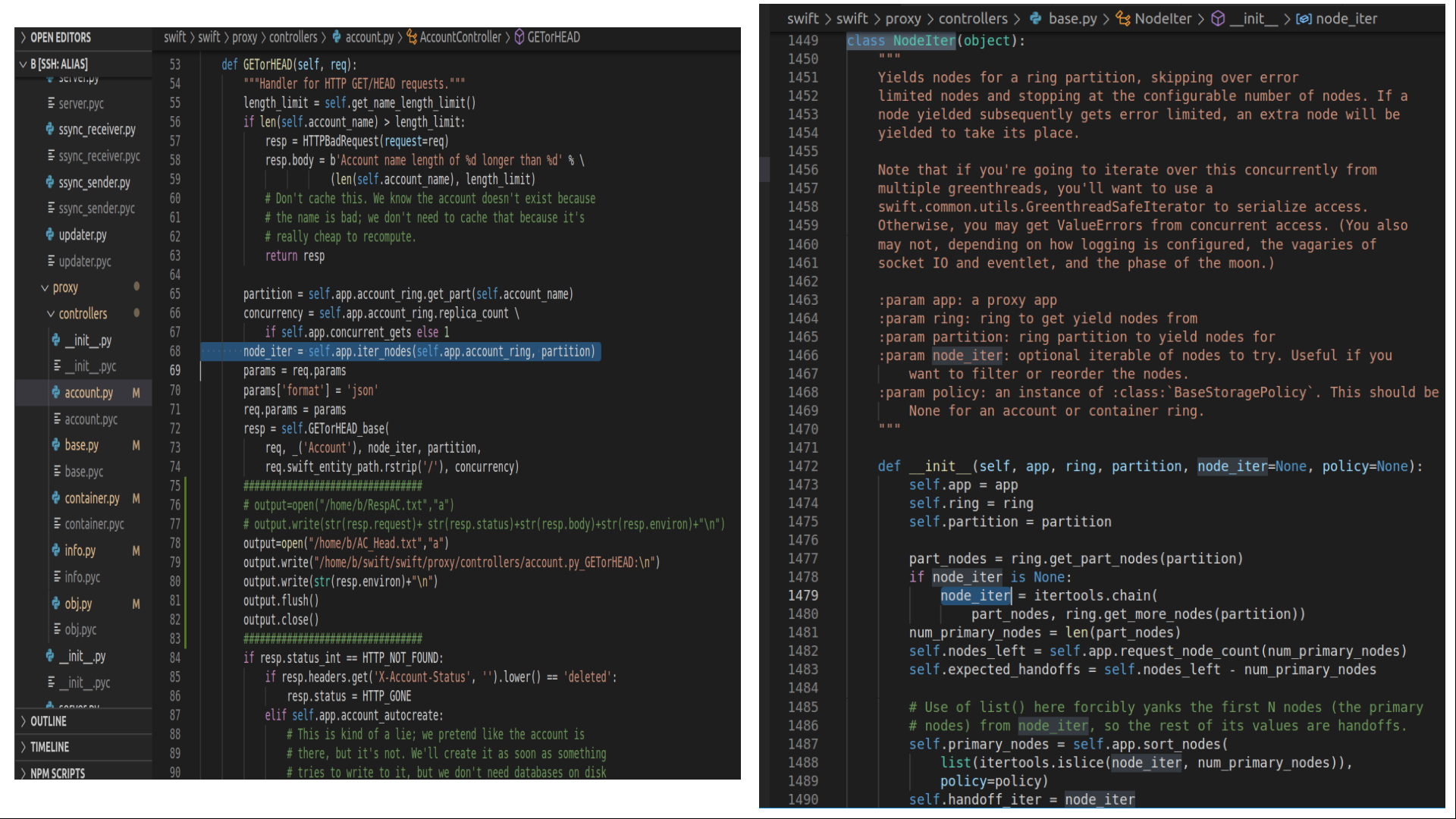Open info.py from the file tree
The height and width of the screenshot is (819, 1456).
click(80, 551)
